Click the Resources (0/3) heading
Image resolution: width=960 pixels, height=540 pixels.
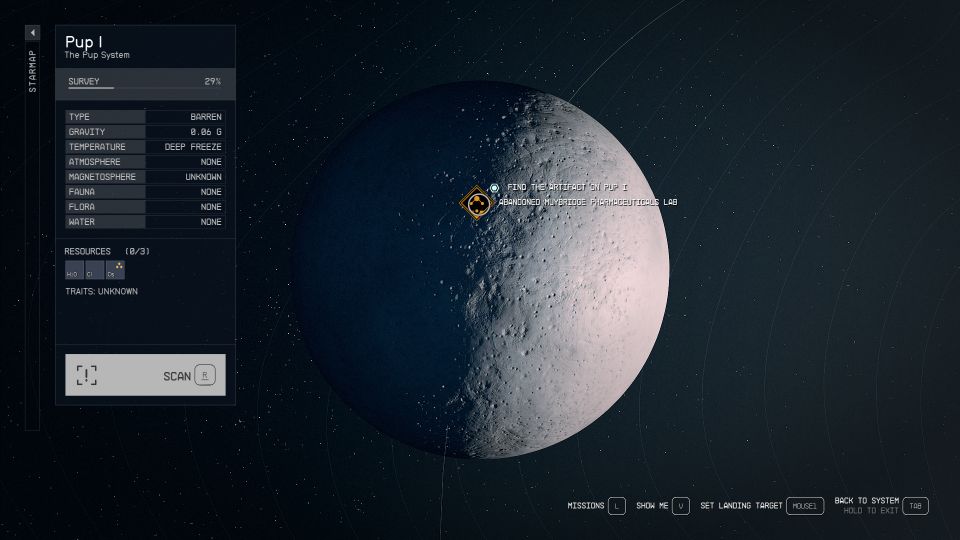coord(107,251)
